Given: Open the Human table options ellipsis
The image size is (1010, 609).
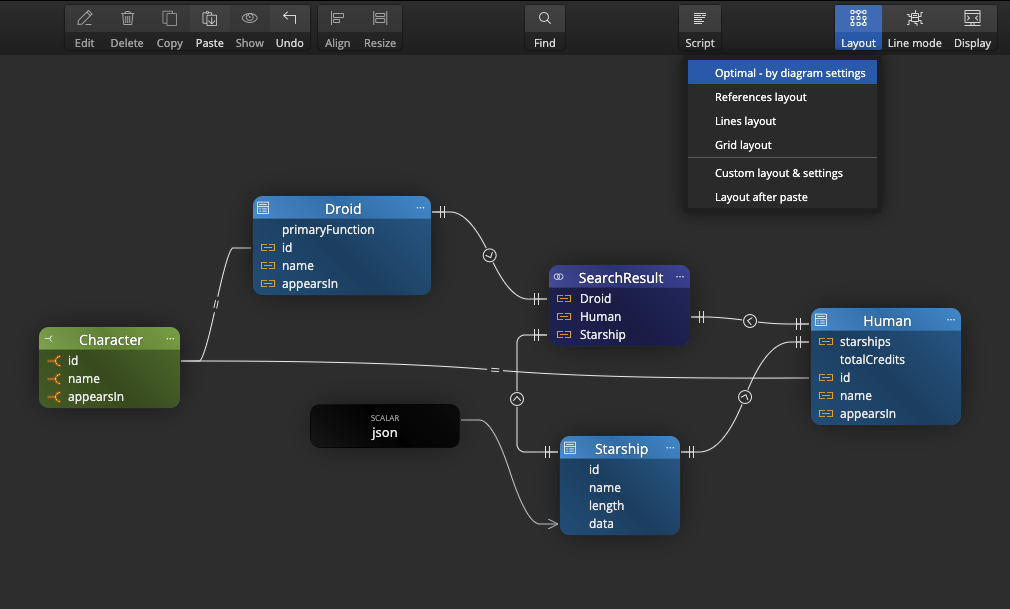Looking at the screenshot, I should tap(951, 320).
